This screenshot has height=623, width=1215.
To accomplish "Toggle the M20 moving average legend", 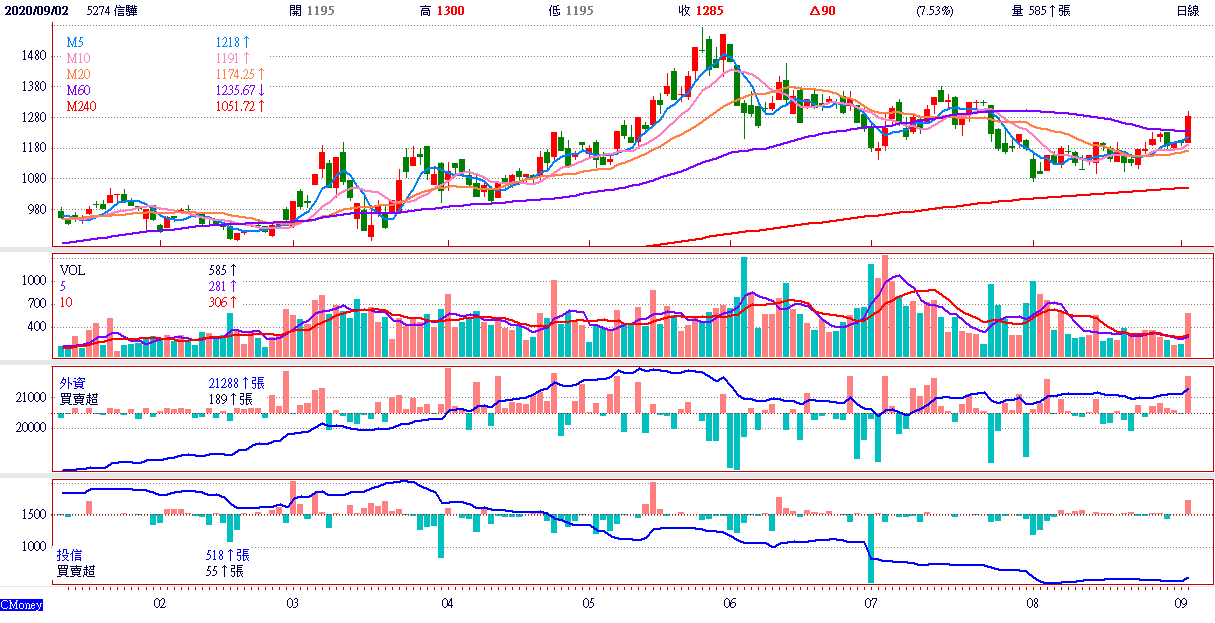I will [x=77, y=75].
